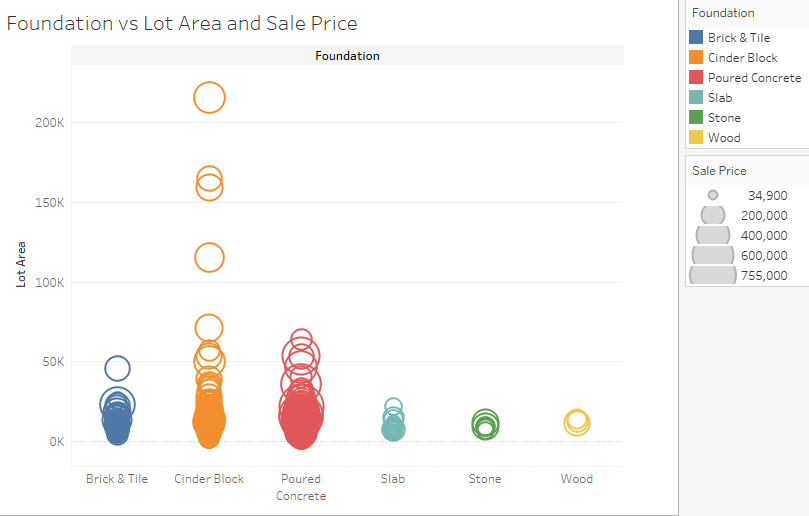Screen dimensions: 809x516
Task: Click the highest Cinder Block circle above 200K
Action: (x=209, y=98)
